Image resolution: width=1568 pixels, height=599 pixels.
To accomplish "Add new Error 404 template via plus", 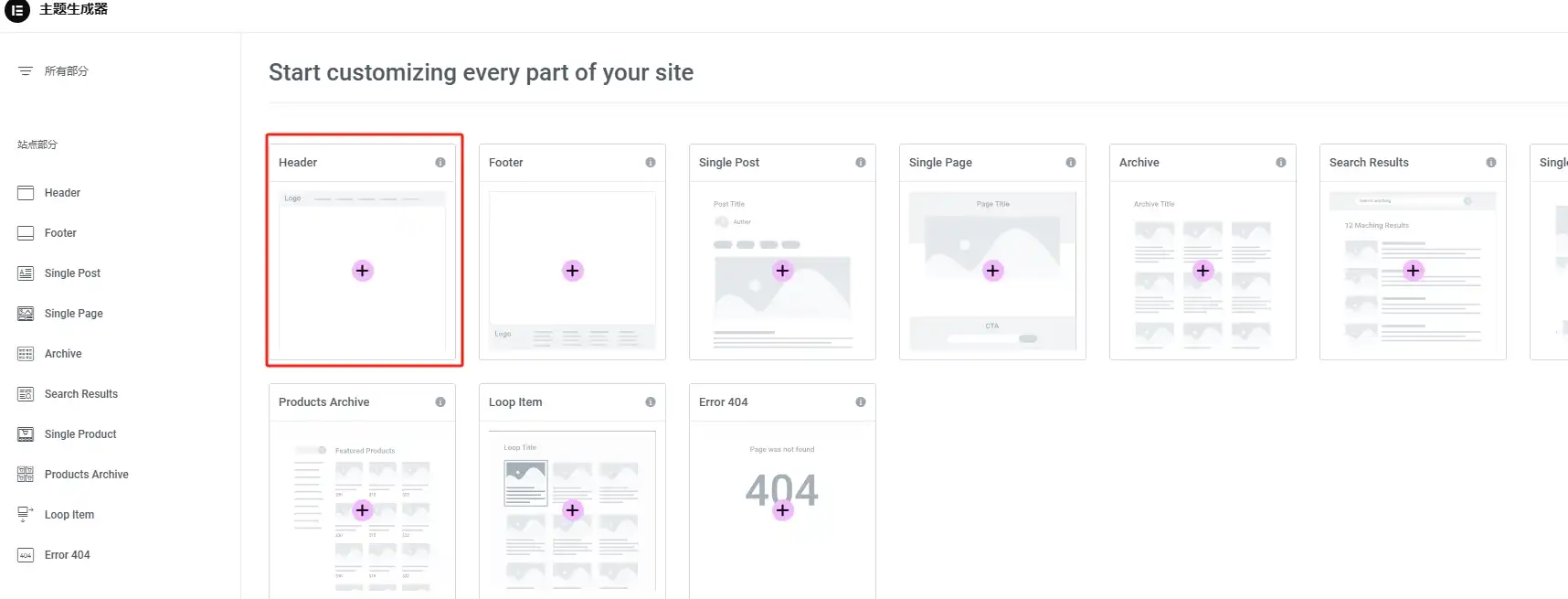I will tap(783, 510).
